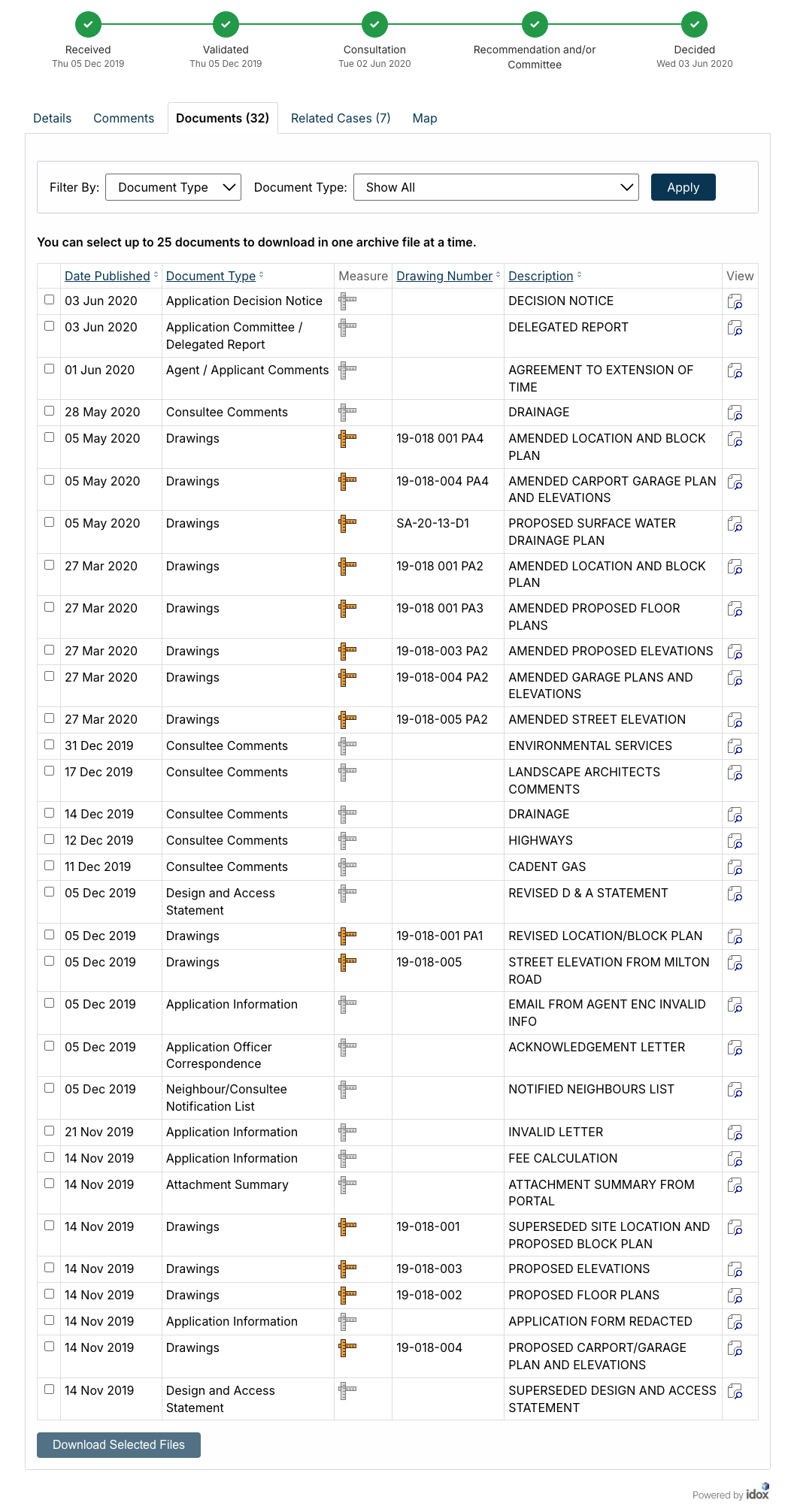791x1512 pixels.
Task: View NOTIFIED NEIGHBOURS LIST document
Action: pos(735,1090)
